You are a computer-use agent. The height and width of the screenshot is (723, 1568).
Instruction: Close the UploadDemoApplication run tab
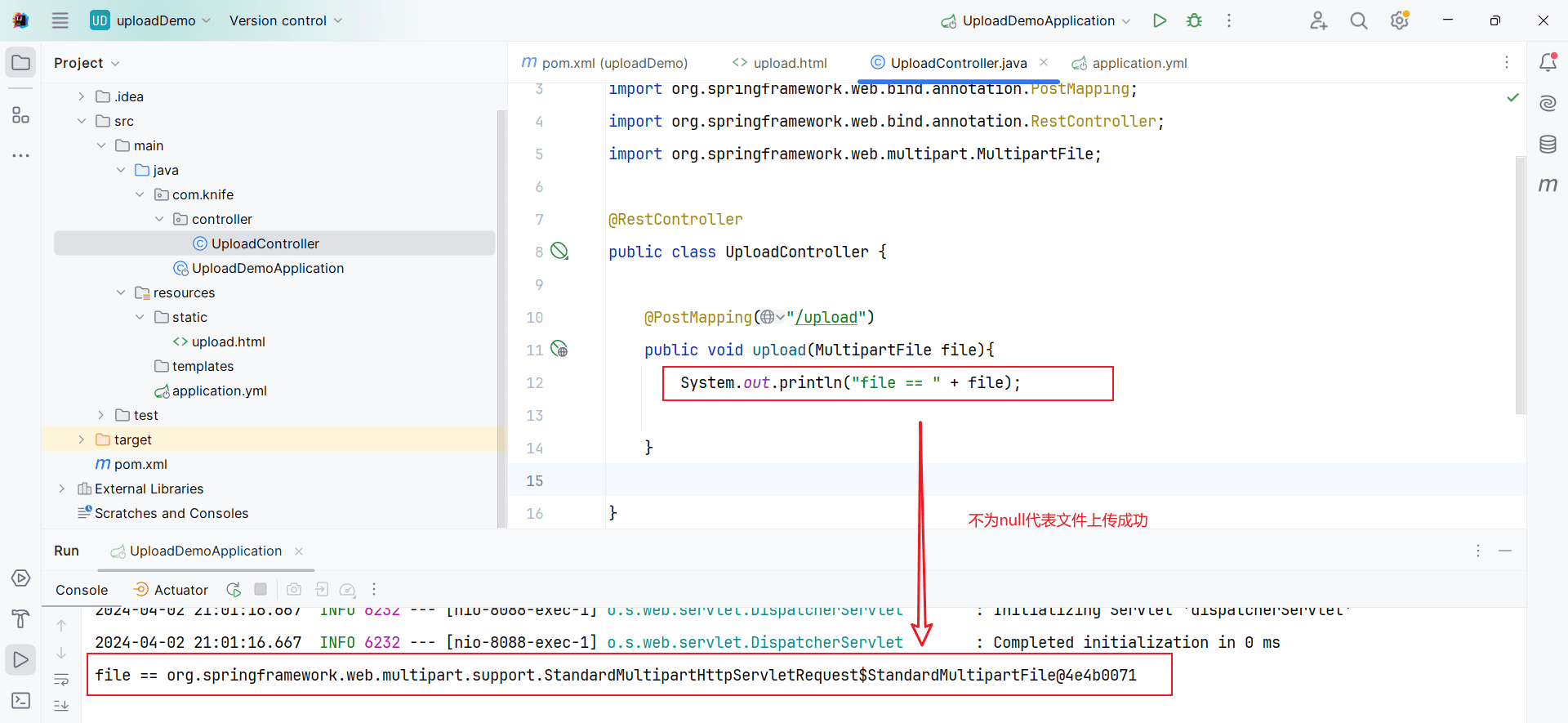tap(299, 551)
